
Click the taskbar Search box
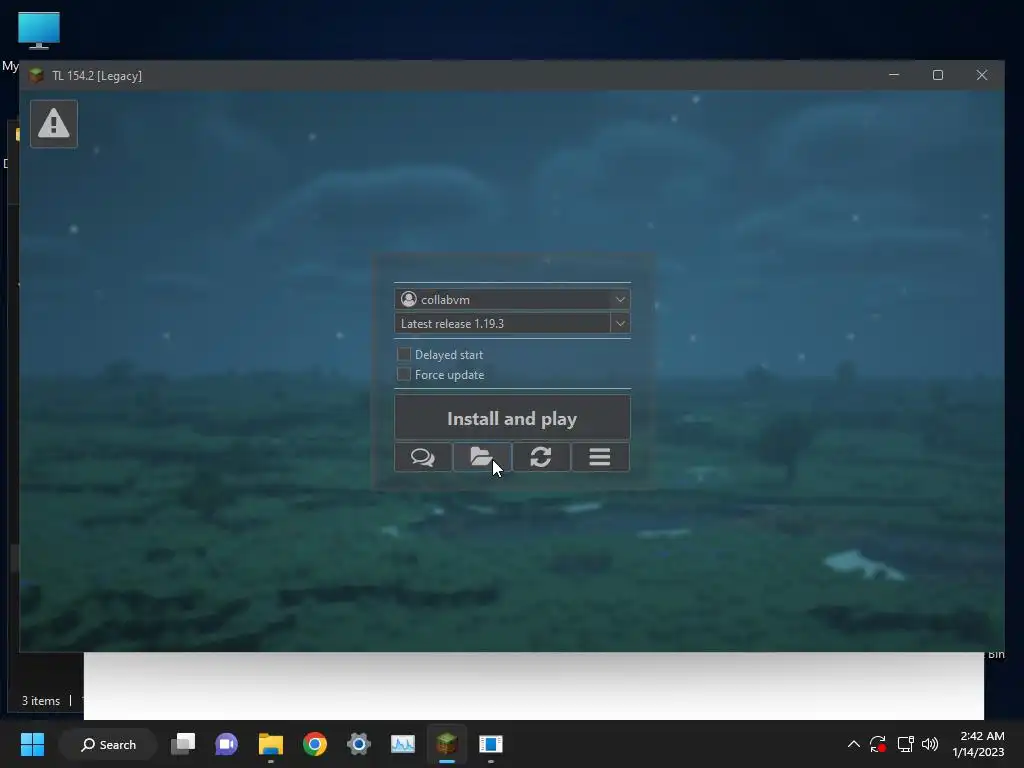tap(108, 744)
